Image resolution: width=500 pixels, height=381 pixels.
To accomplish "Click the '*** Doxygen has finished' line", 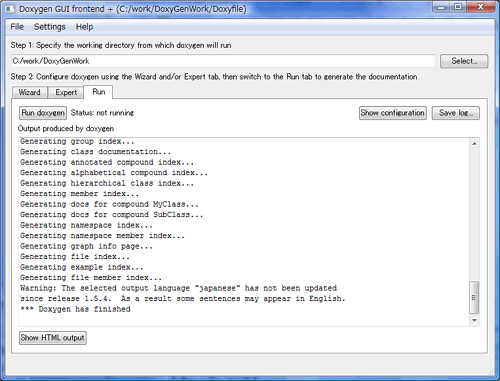I will point(75,309).
